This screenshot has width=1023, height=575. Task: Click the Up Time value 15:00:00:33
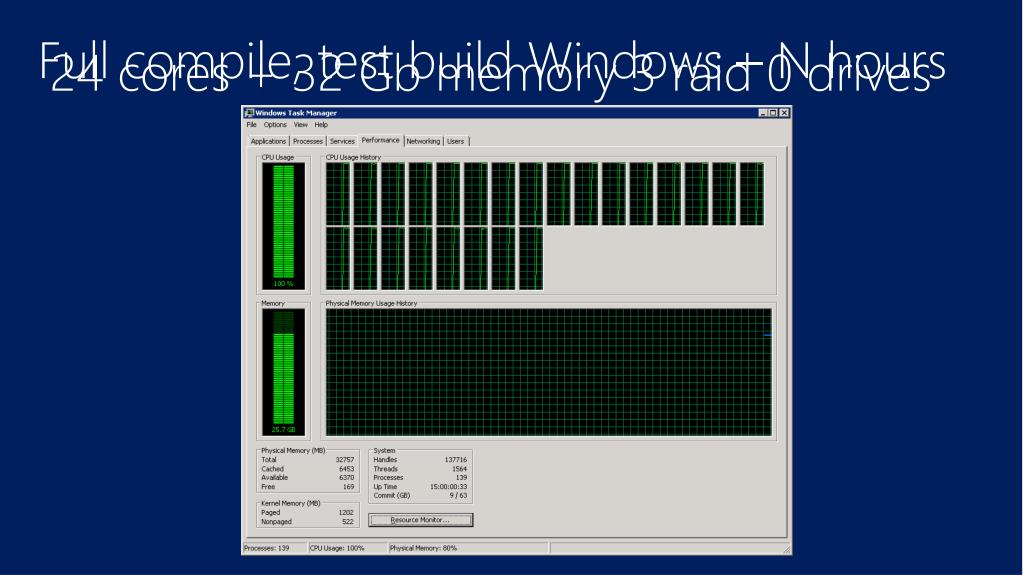448,487
